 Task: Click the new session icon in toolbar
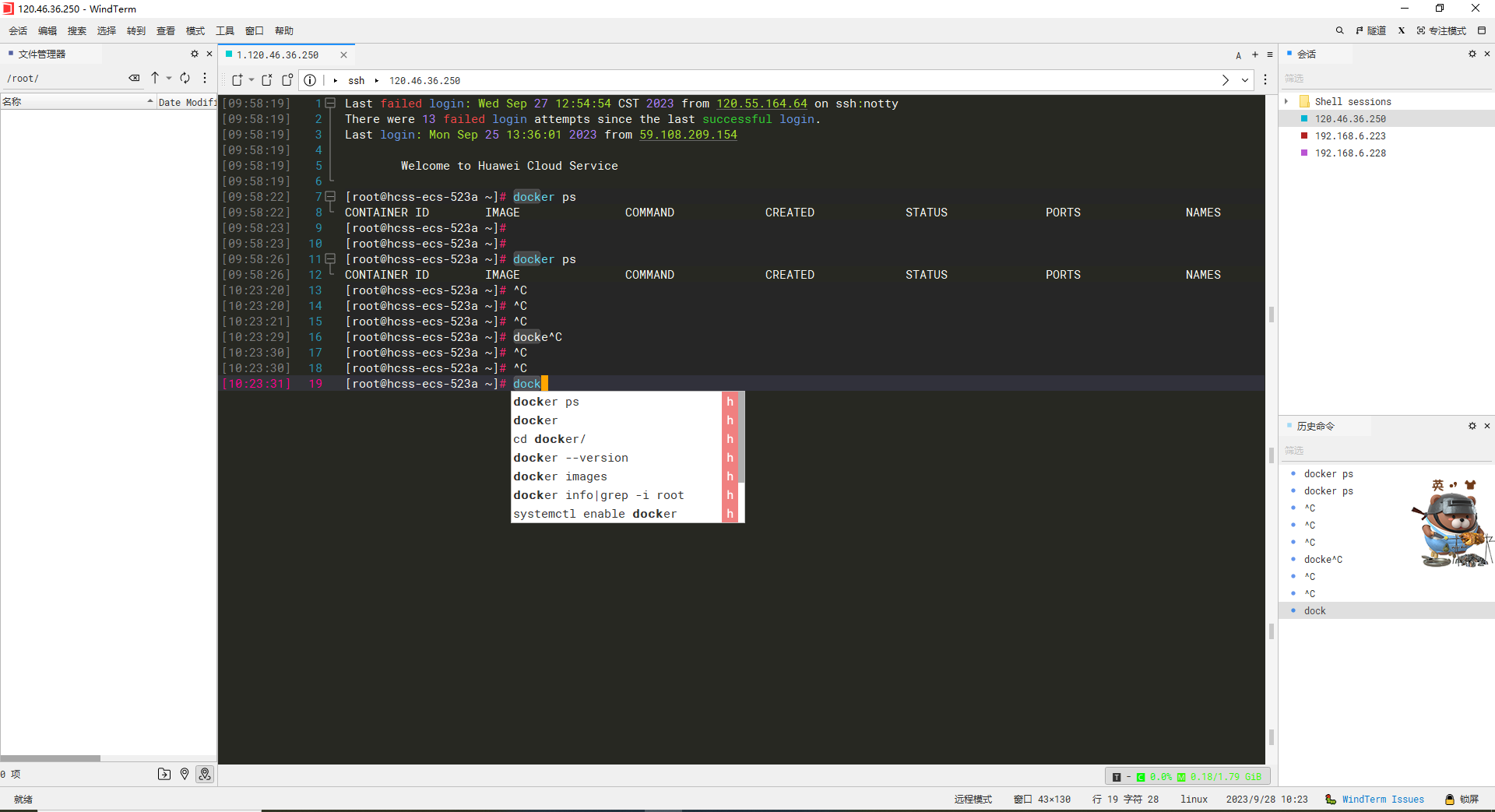237,80
